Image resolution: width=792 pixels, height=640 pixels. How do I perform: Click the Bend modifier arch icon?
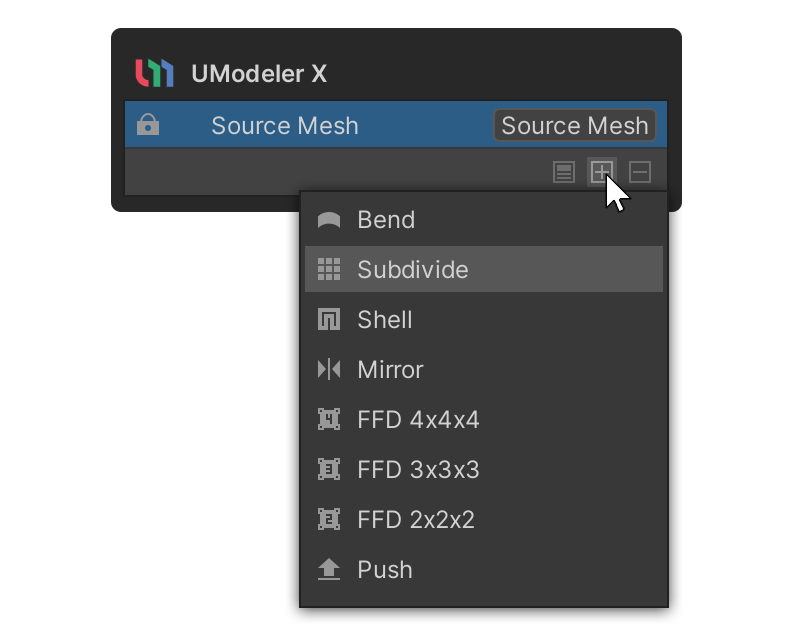point(329,220)
